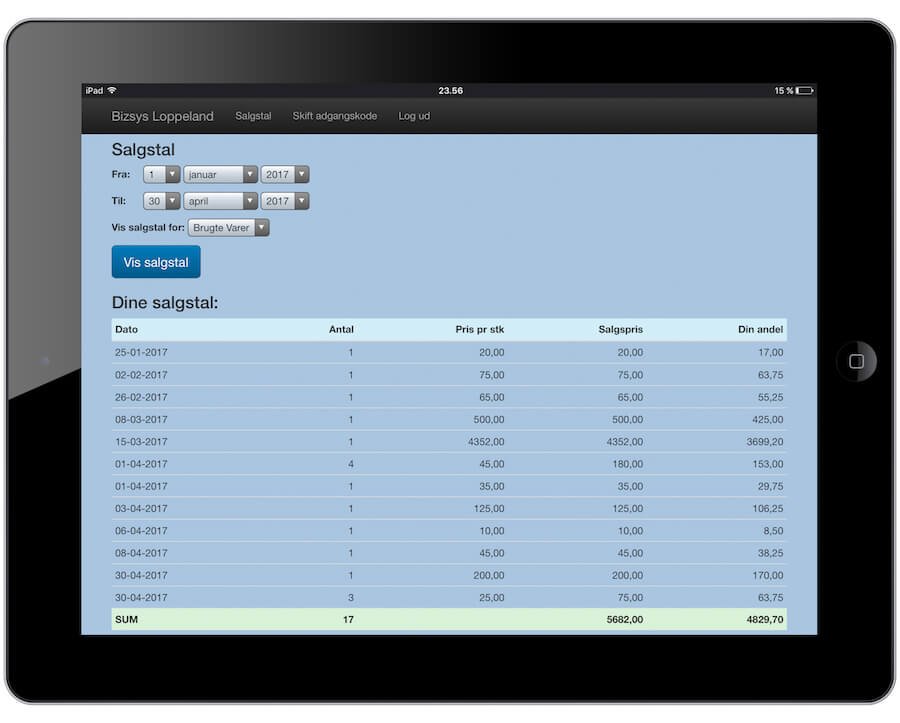The height and width of the screenshot is (723, 900).
Task: Click the Vis salgstal button
Action: (156, 262)
